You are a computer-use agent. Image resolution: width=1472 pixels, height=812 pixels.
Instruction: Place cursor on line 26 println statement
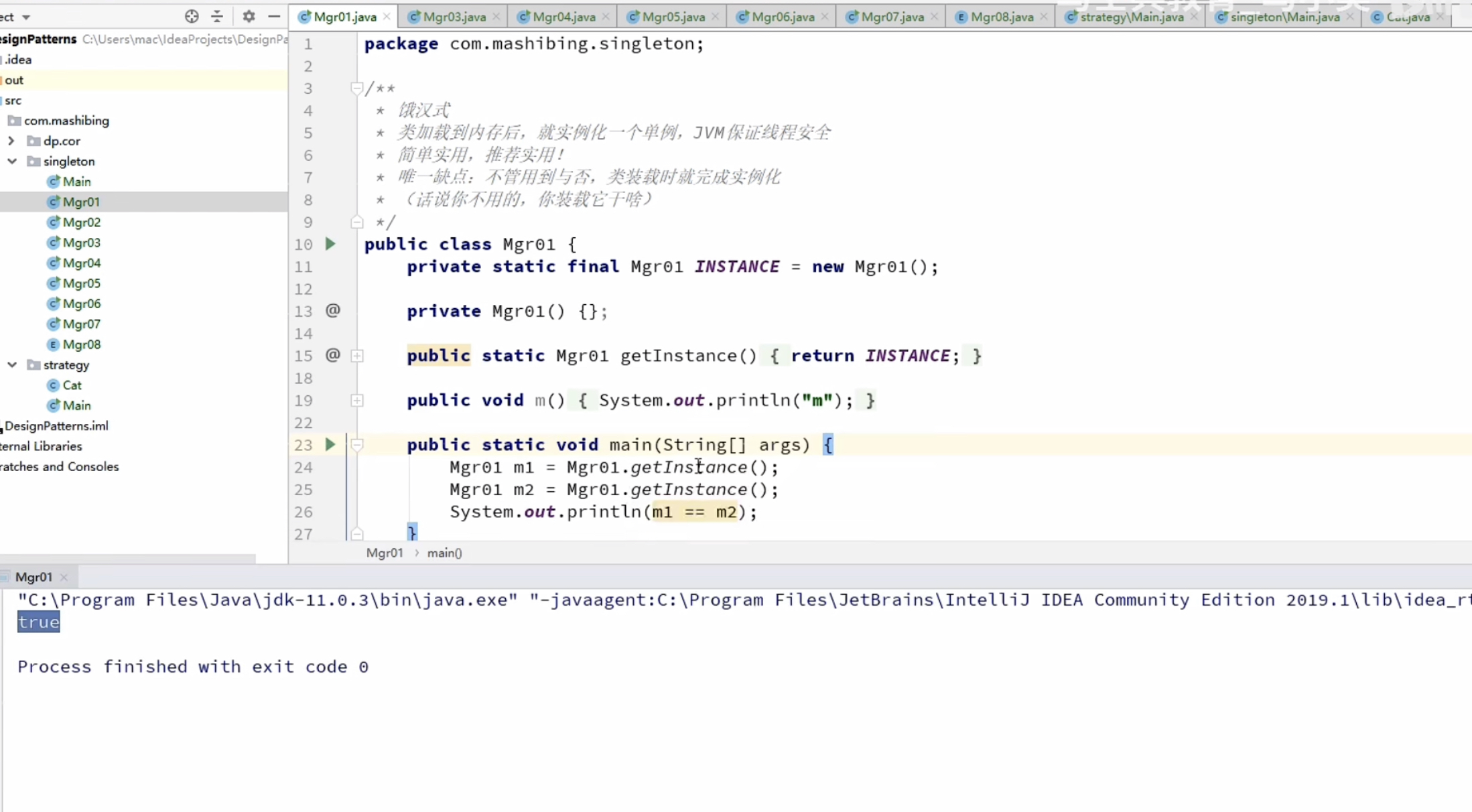603,512
